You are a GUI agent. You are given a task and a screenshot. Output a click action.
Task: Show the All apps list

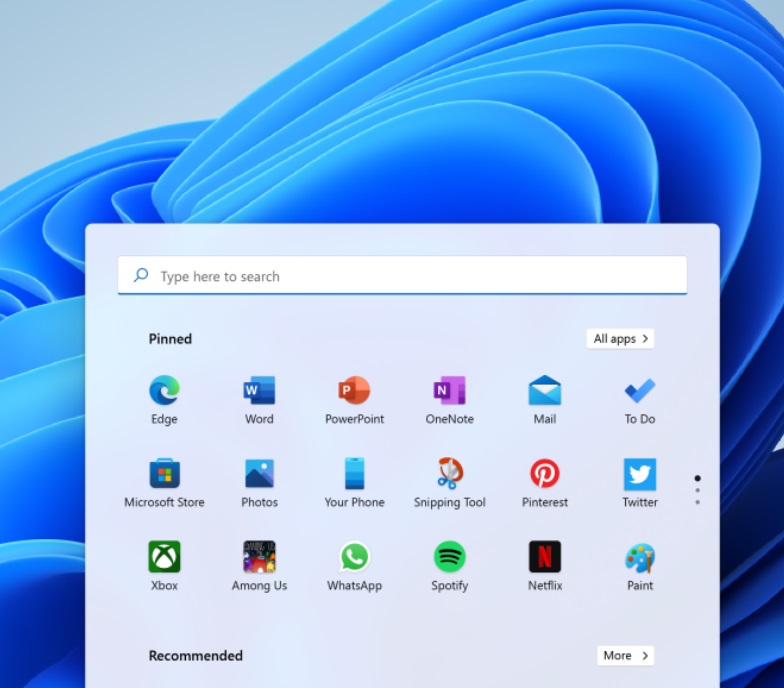(x=620, y=338)
